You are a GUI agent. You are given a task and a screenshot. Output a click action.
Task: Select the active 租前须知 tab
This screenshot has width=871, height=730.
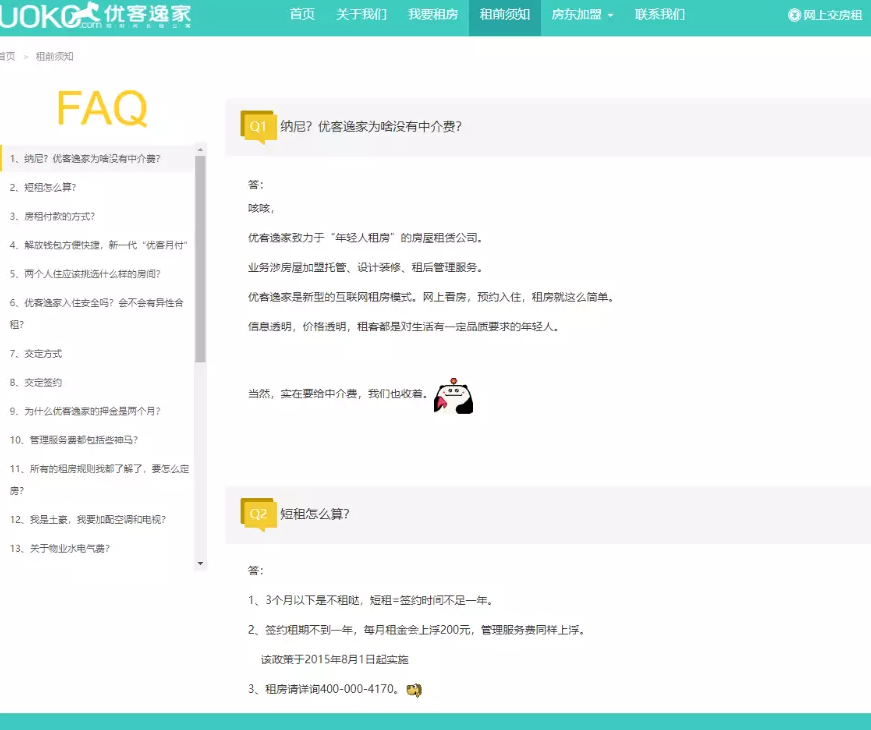point(505,15)
